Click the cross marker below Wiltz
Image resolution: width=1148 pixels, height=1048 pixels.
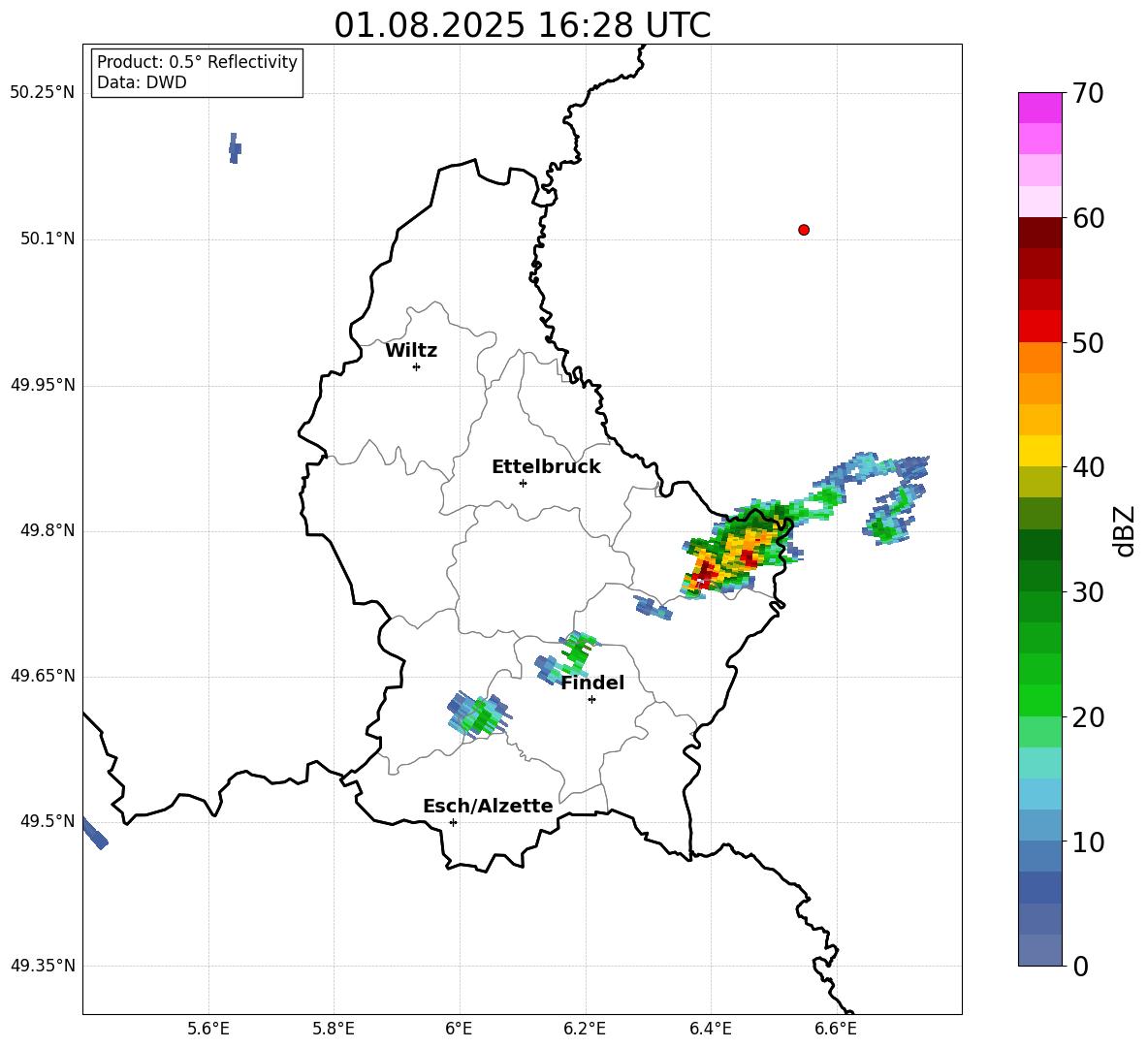(x=417, y=366)
